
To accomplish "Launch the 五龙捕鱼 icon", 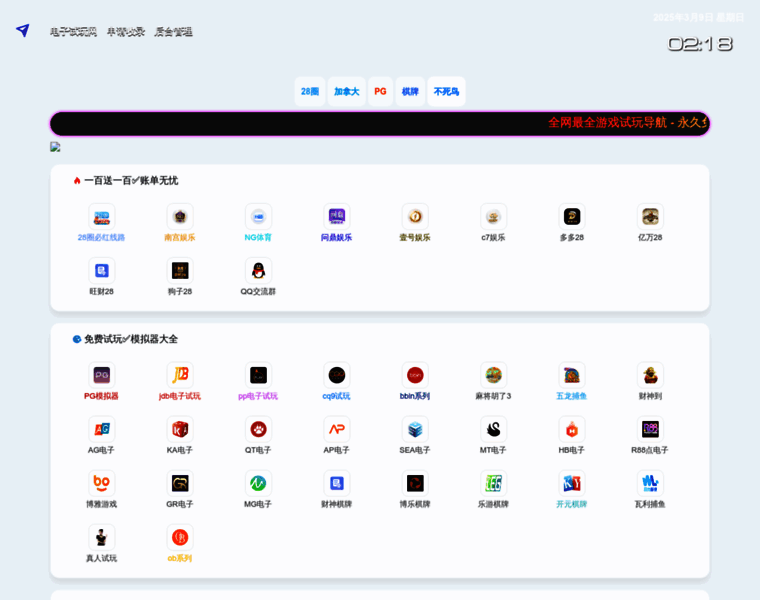I will pos(572,375).
